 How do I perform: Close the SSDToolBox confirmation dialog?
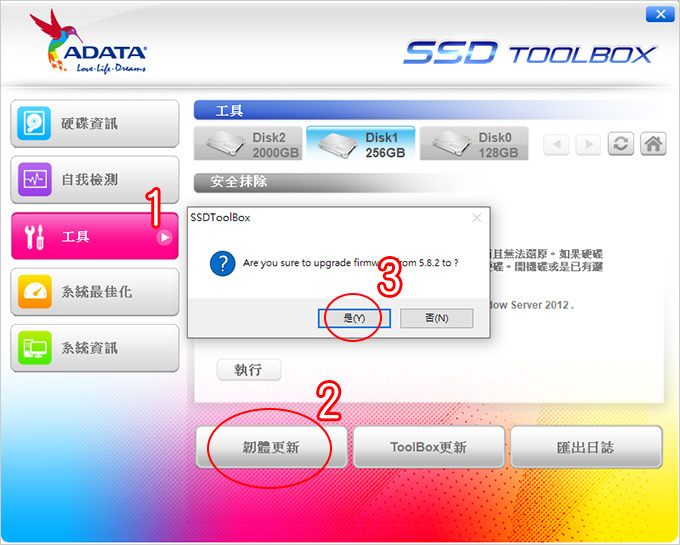[477, 218]
